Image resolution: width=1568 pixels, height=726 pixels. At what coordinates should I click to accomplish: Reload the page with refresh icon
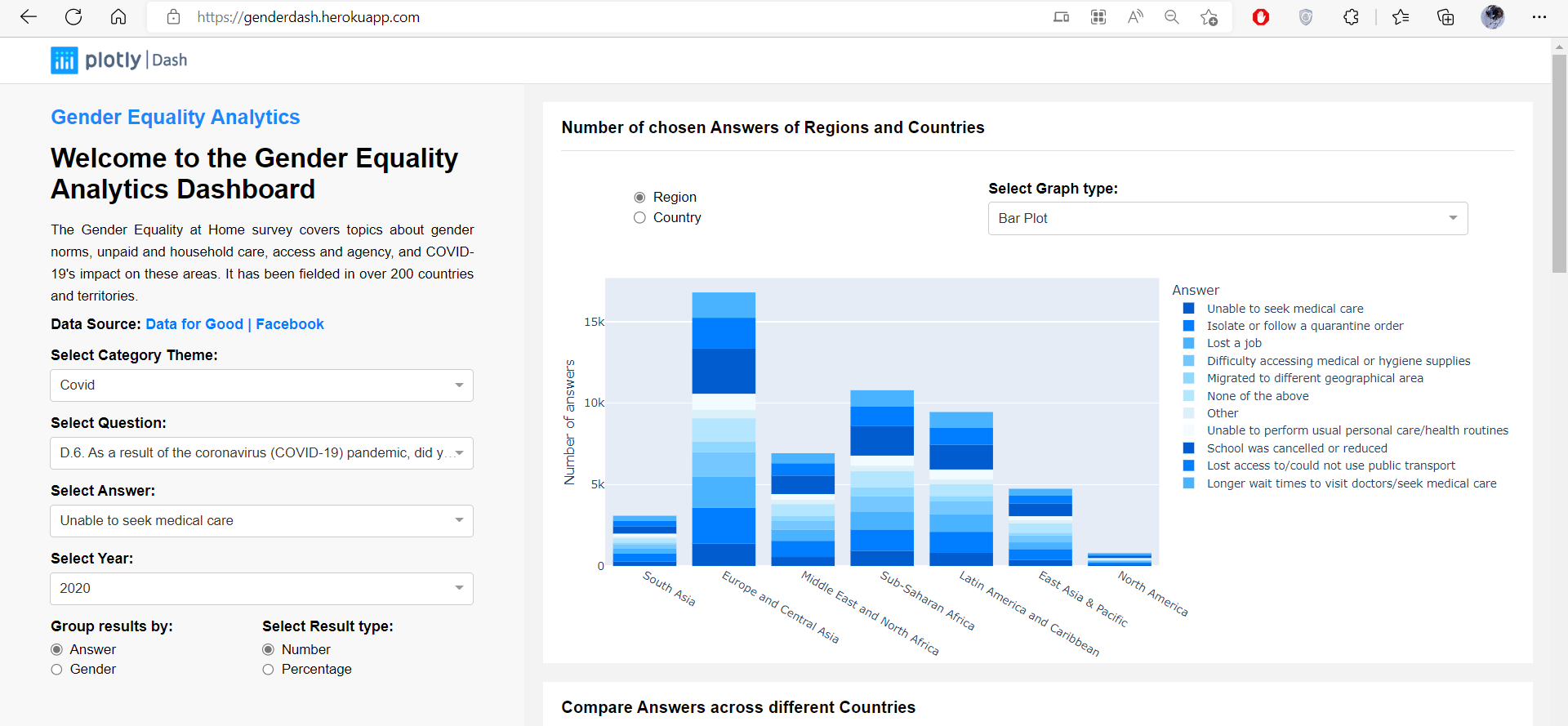click(73, 17)
